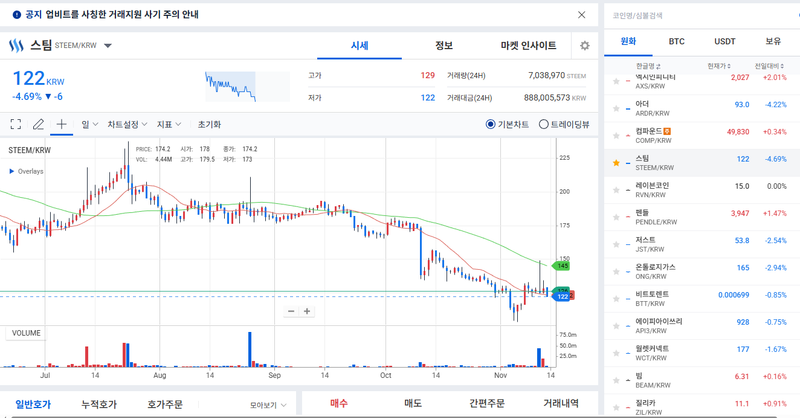Zoom out chart with minus button
The height and width of the screenshot is (418, 800).
291,311
